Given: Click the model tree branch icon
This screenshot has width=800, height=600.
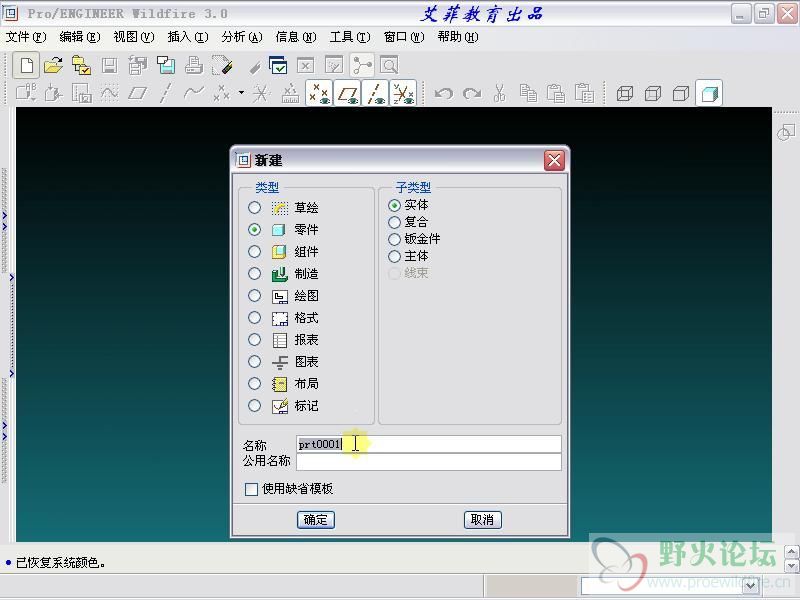Looking at the screenshot, I should click(362, 66).
